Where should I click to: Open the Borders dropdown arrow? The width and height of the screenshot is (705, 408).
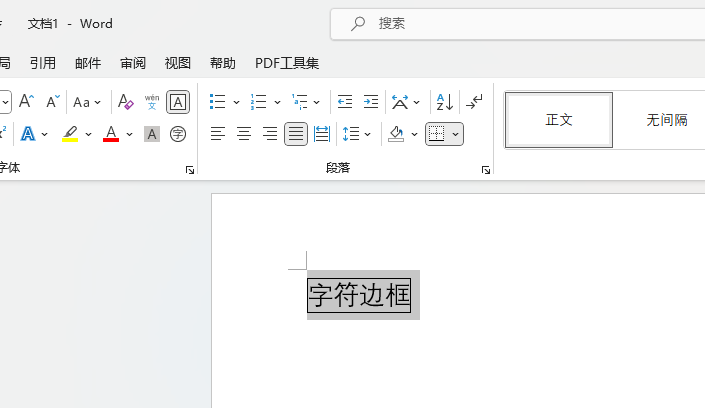pos(456,134)
